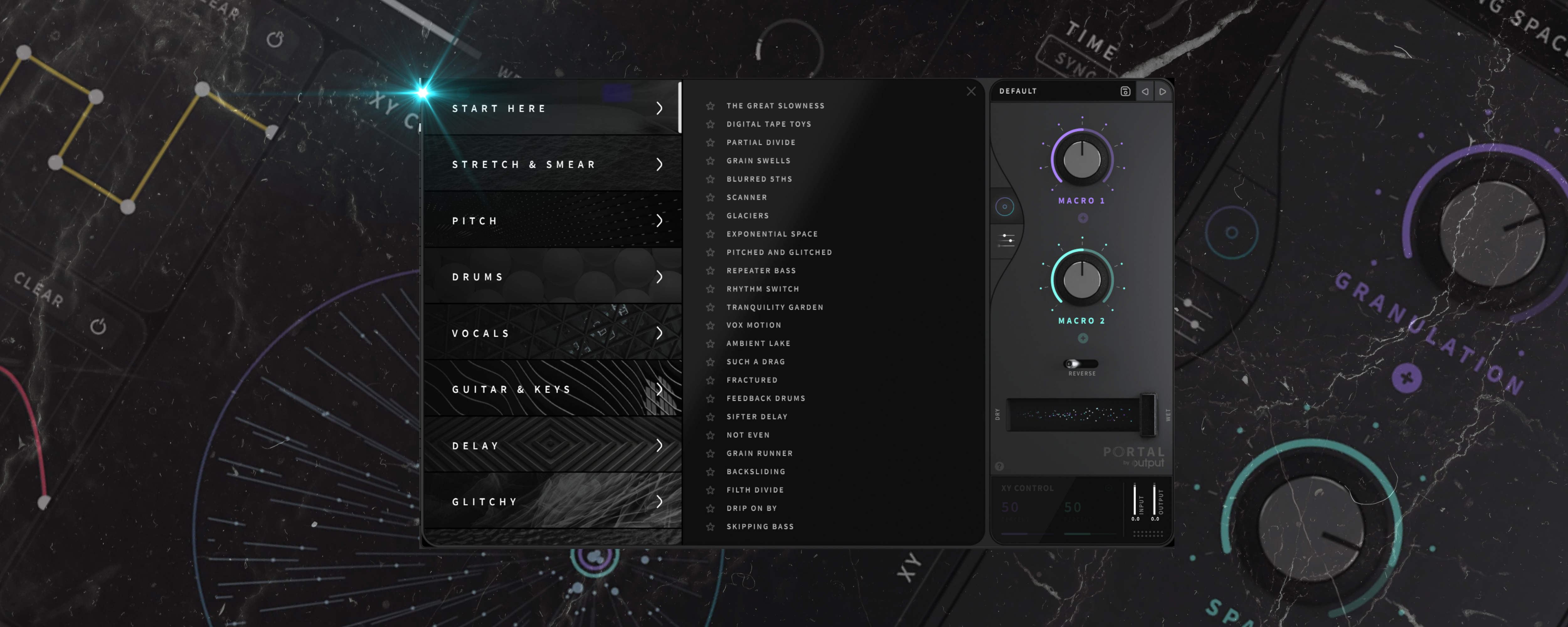Expand the Glitchy category chevron
Image resolution: width=1568 pixels, height=627 pixels.
(659, 502)
